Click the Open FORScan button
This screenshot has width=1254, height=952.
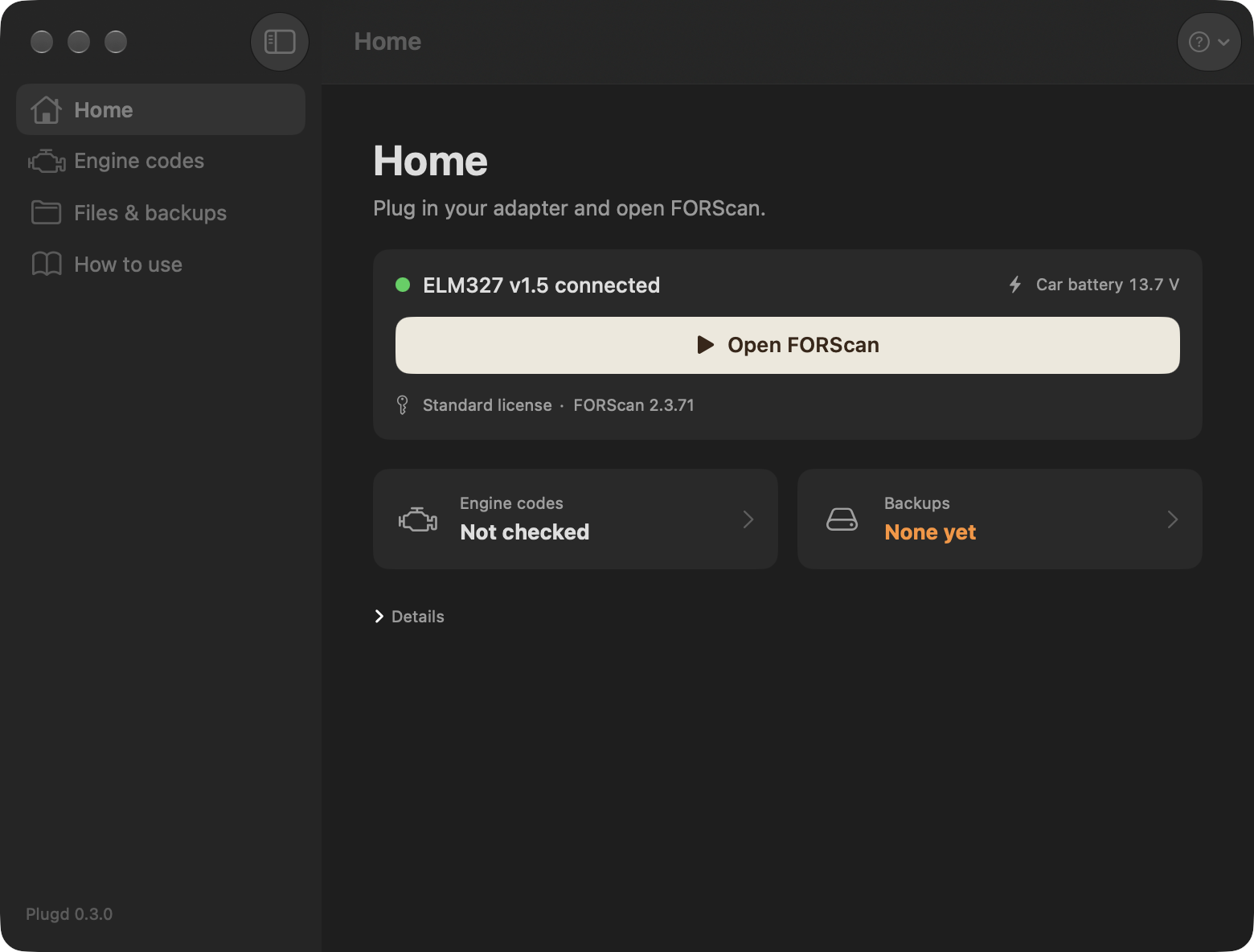click(788, 345)
